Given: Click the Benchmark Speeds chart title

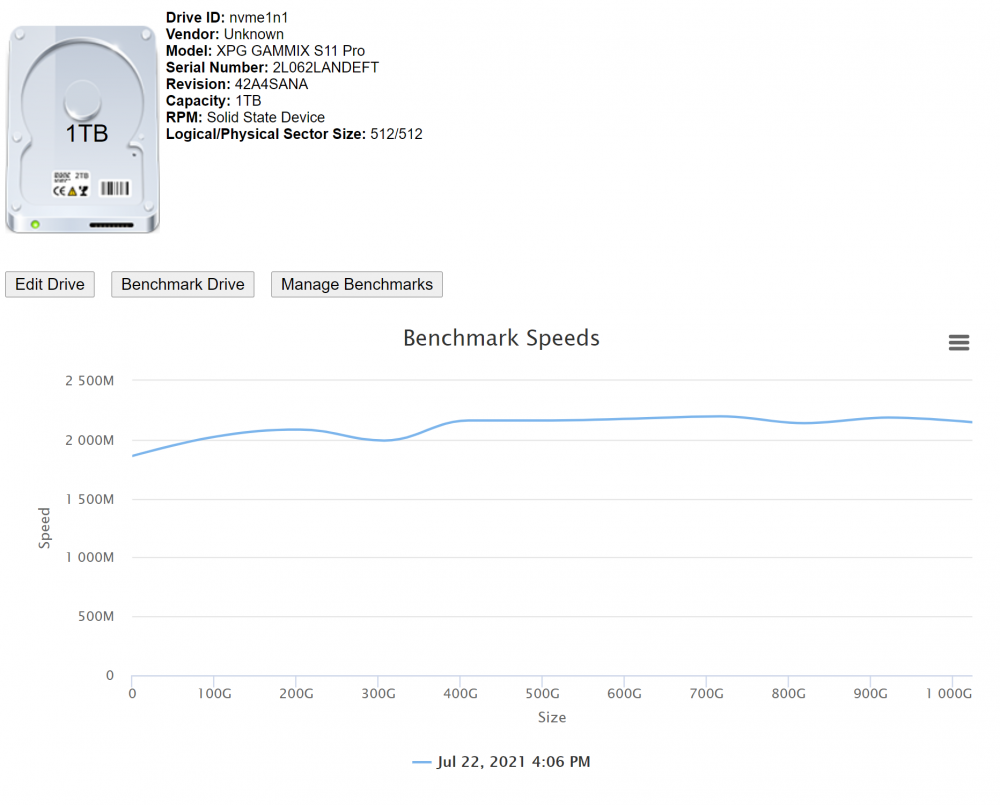Looking at the screenshot, I should (501, 338).
